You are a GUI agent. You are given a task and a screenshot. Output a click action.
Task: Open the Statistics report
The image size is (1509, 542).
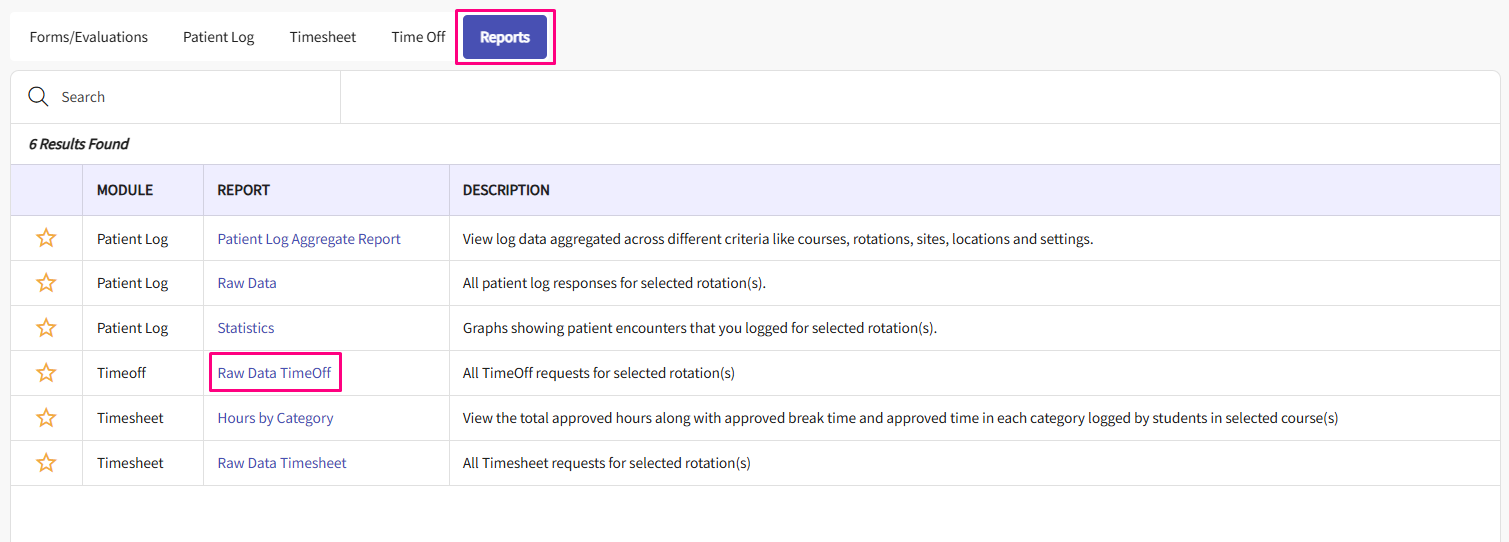[x=246, y=328]
